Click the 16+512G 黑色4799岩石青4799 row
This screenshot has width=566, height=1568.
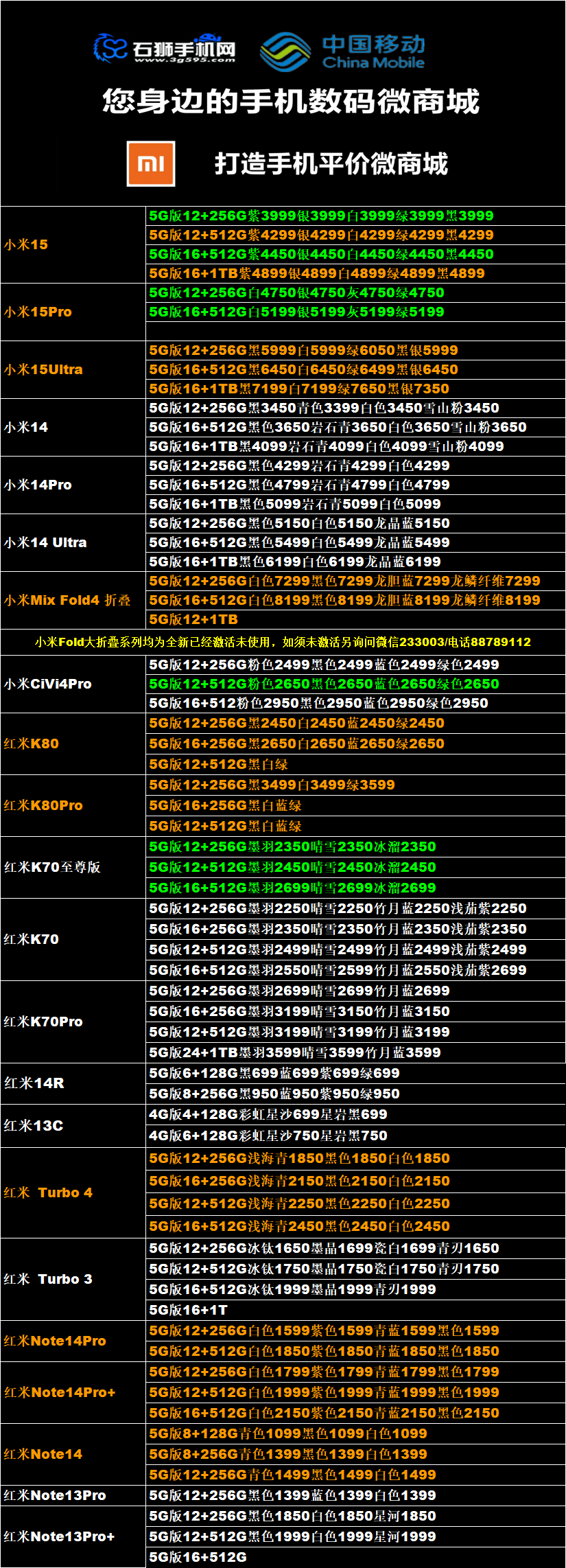(356, 485)
